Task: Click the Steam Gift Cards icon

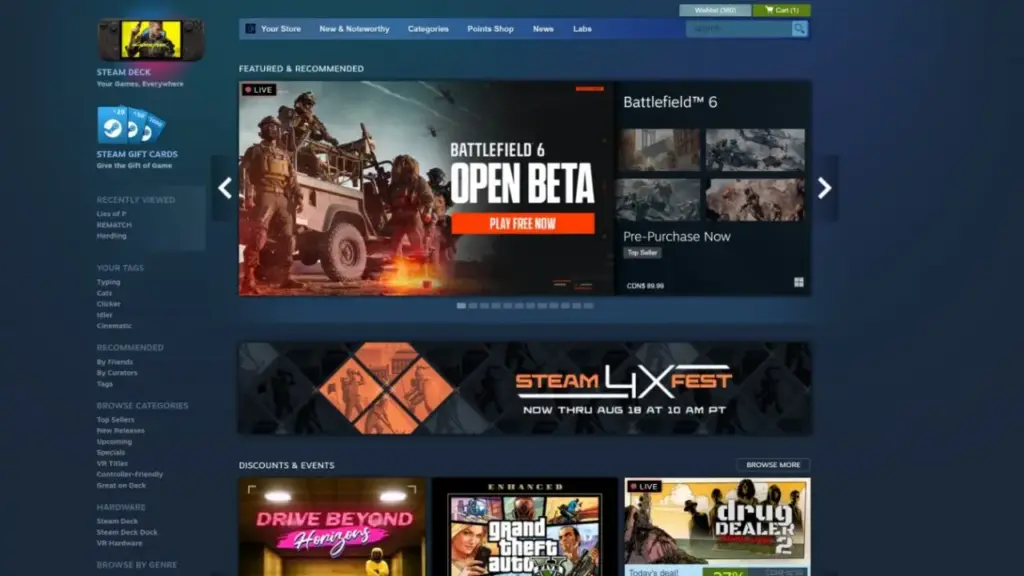Action: coord(131,126)
